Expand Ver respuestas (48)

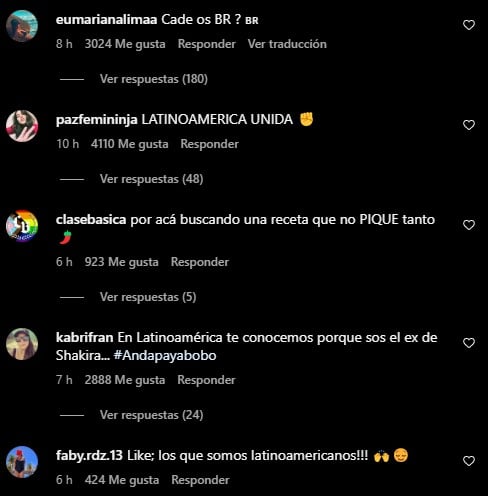click(x=151, y=179)
